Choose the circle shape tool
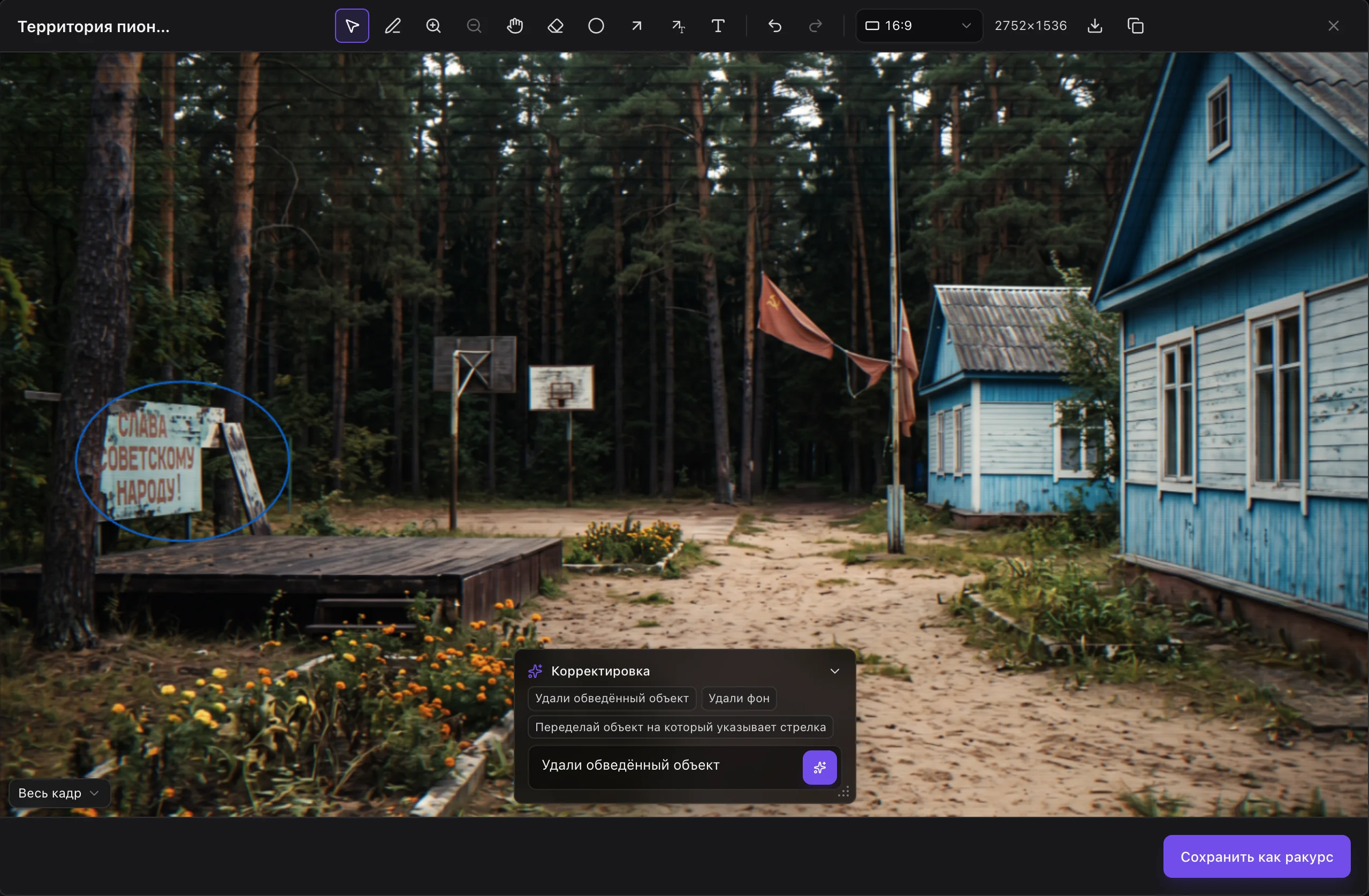Viewport: 1369px width, 896px height. 596,26
